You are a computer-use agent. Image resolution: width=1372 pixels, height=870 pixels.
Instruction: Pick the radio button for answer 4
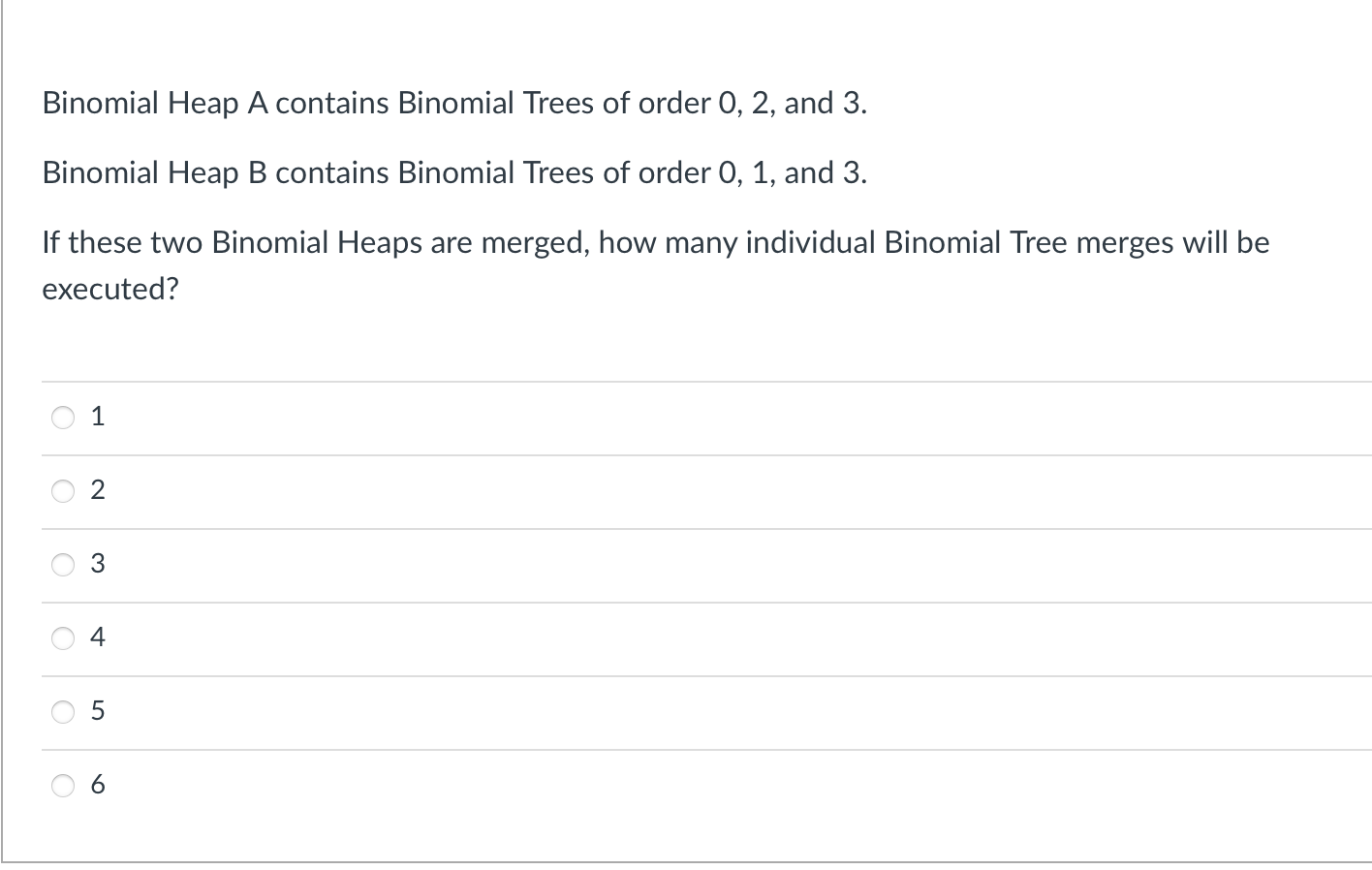[63, 638]
